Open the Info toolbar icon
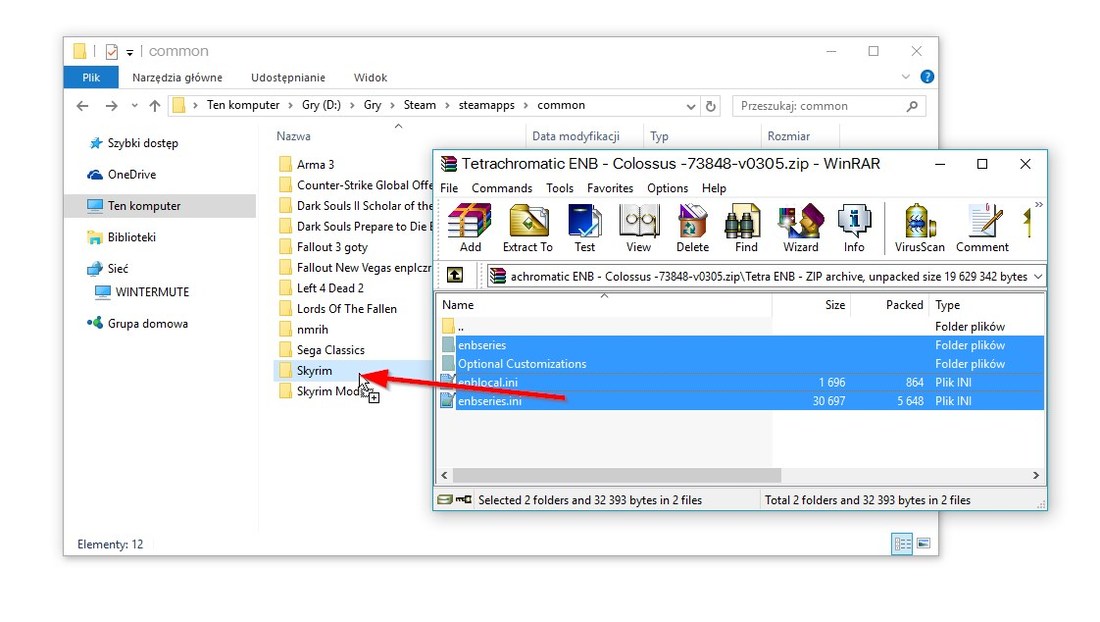Viewport: 1100px width, 622px height. pyautogui.click(x=854, y=228)
